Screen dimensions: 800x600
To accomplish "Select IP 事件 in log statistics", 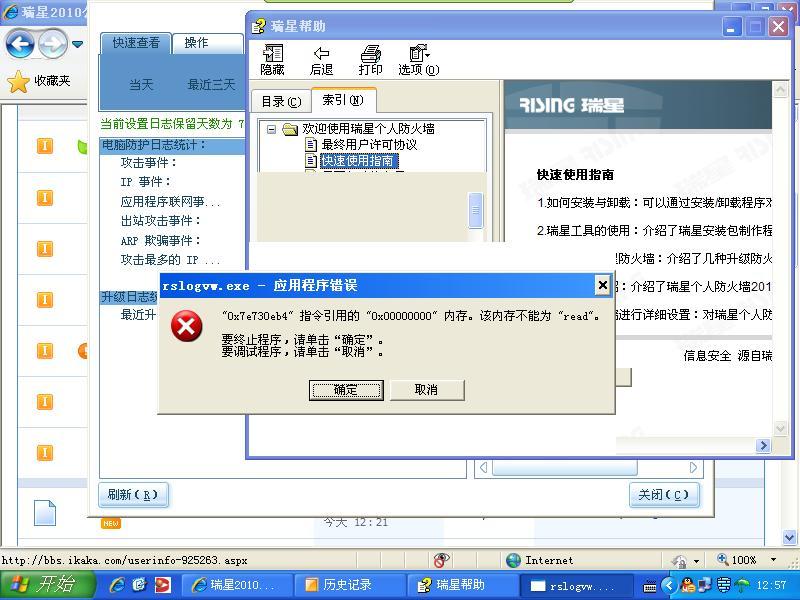I will 145,182.
